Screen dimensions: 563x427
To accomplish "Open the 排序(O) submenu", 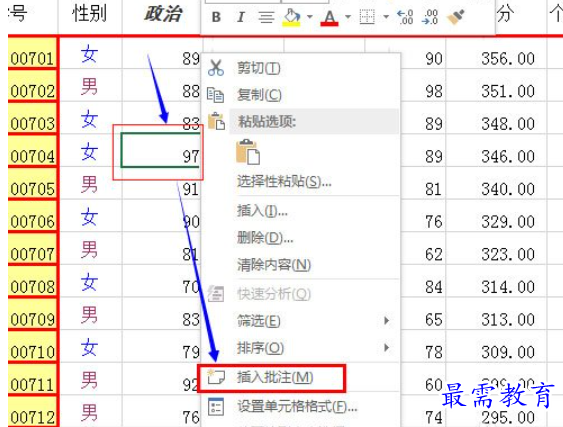I will (x=260, y=348).
